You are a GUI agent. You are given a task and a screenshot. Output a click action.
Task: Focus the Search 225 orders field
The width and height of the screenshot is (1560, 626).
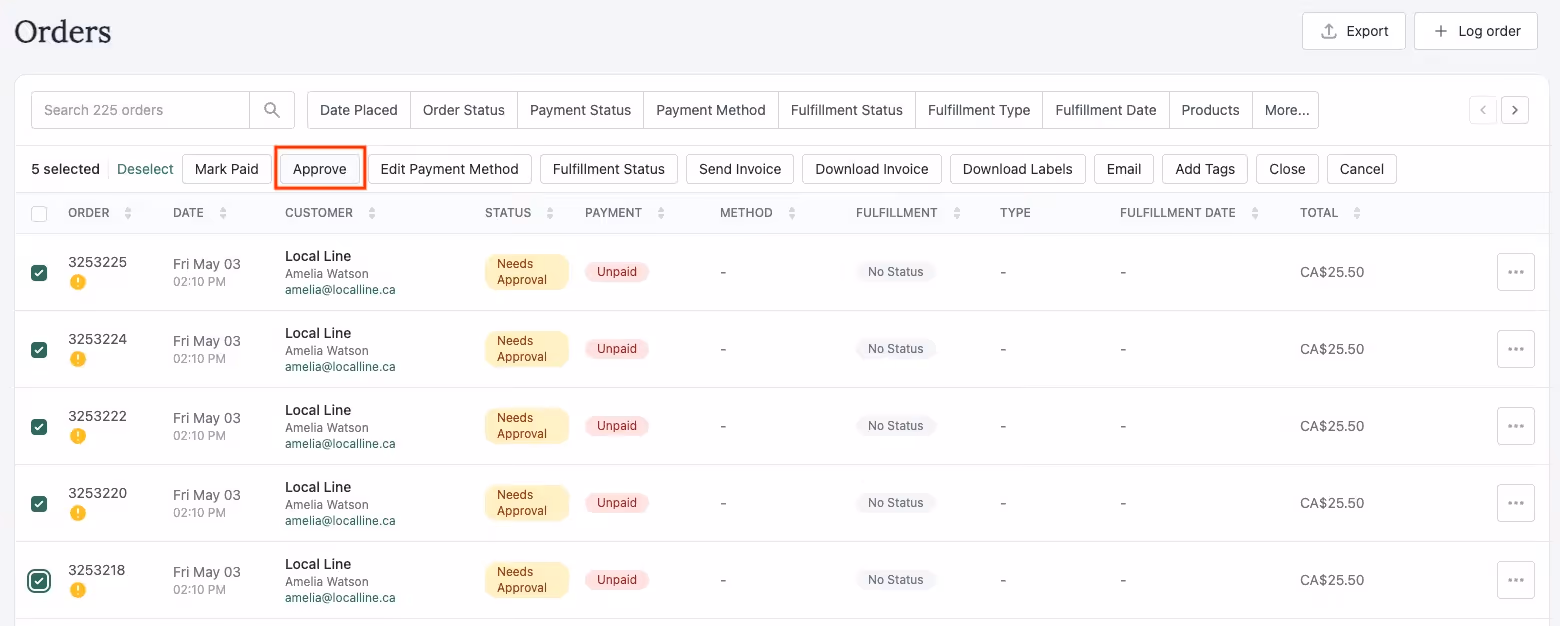click(140, 110)
